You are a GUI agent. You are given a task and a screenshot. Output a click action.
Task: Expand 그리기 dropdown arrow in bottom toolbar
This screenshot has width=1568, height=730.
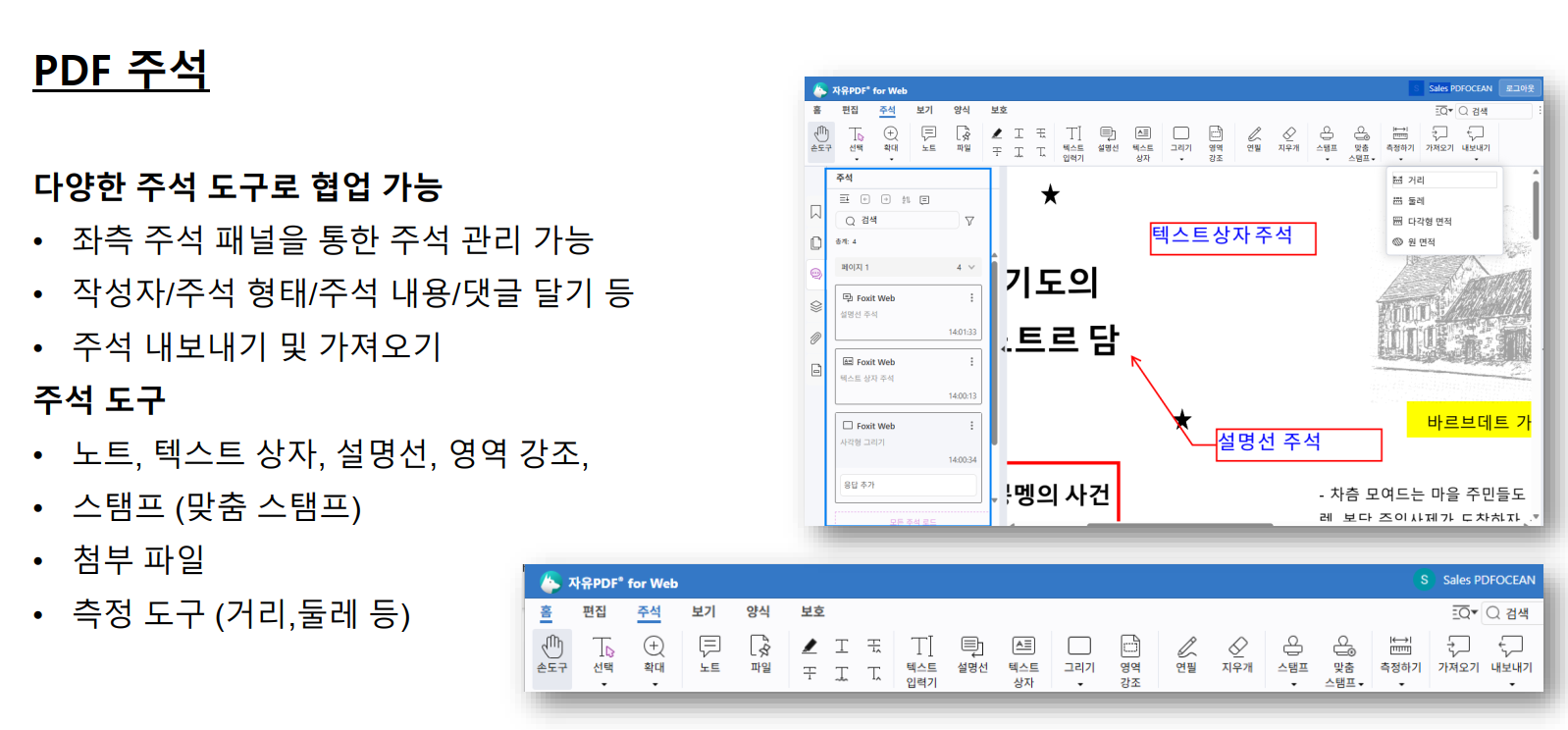click(x=1079, y=684)
